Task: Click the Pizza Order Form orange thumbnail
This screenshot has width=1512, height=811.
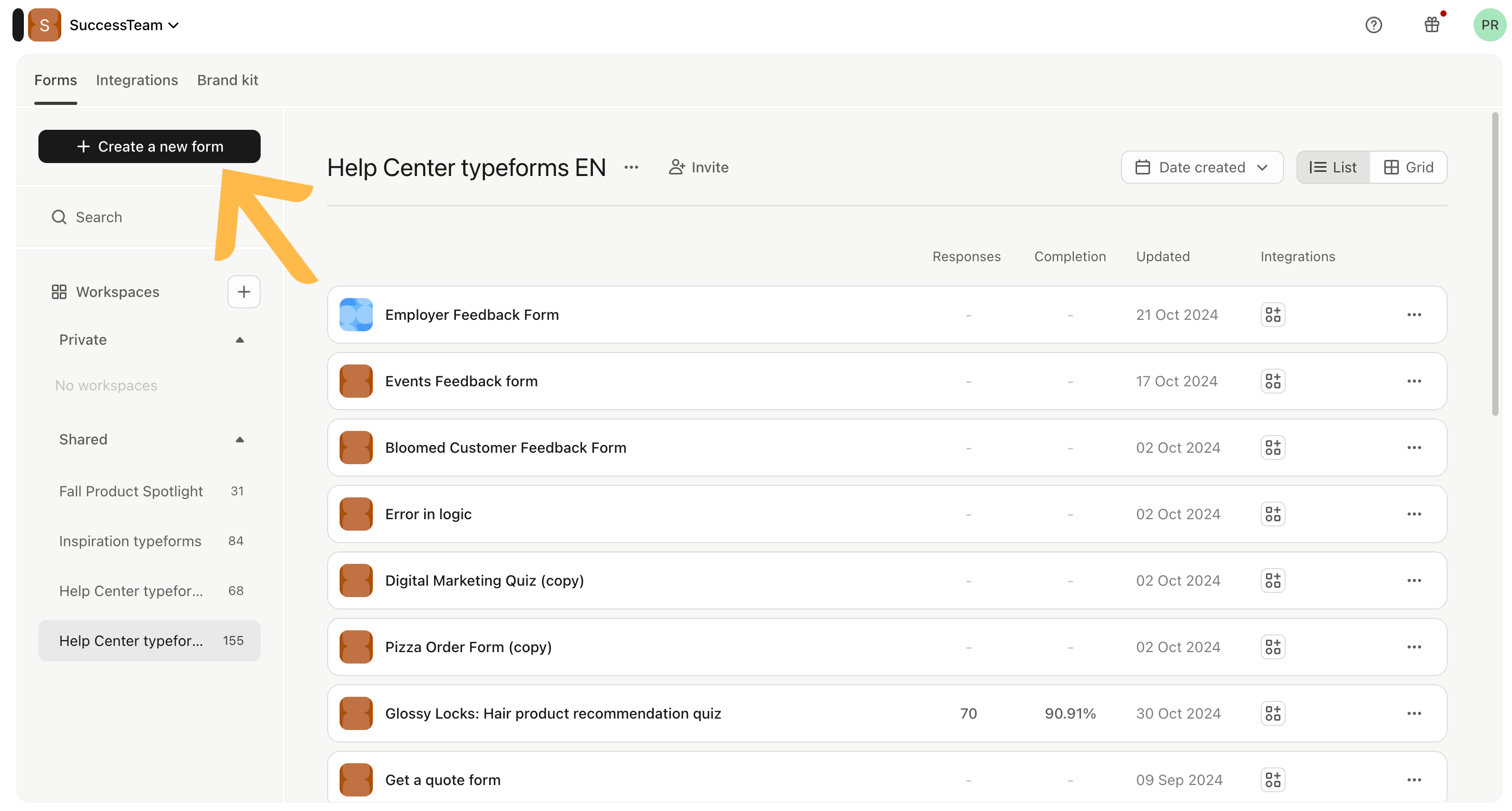Action: click(356, 646)
